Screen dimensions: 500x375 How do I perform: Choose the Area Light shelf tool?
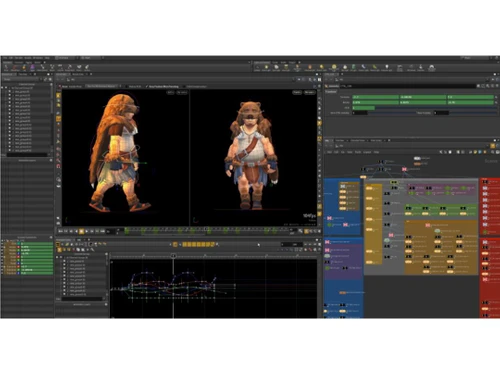[x=285, y=68]
